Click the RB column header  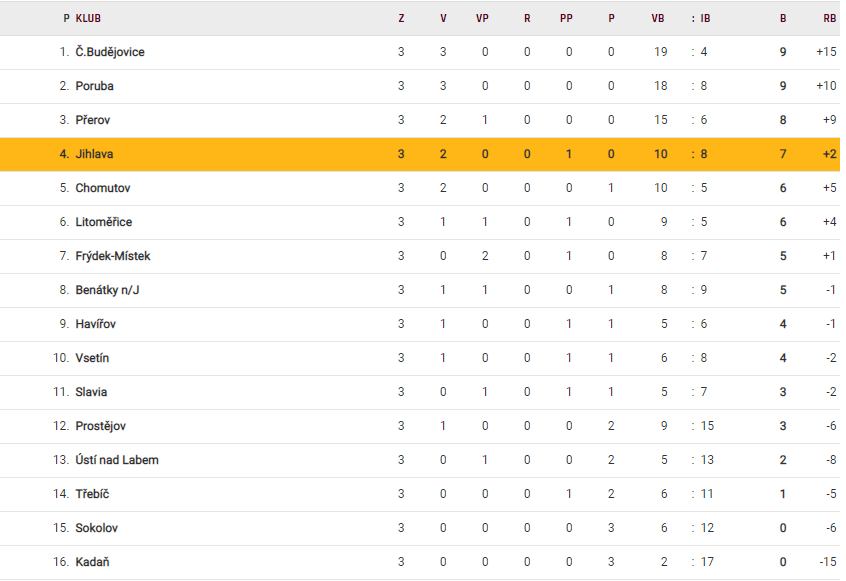point(829,18)
